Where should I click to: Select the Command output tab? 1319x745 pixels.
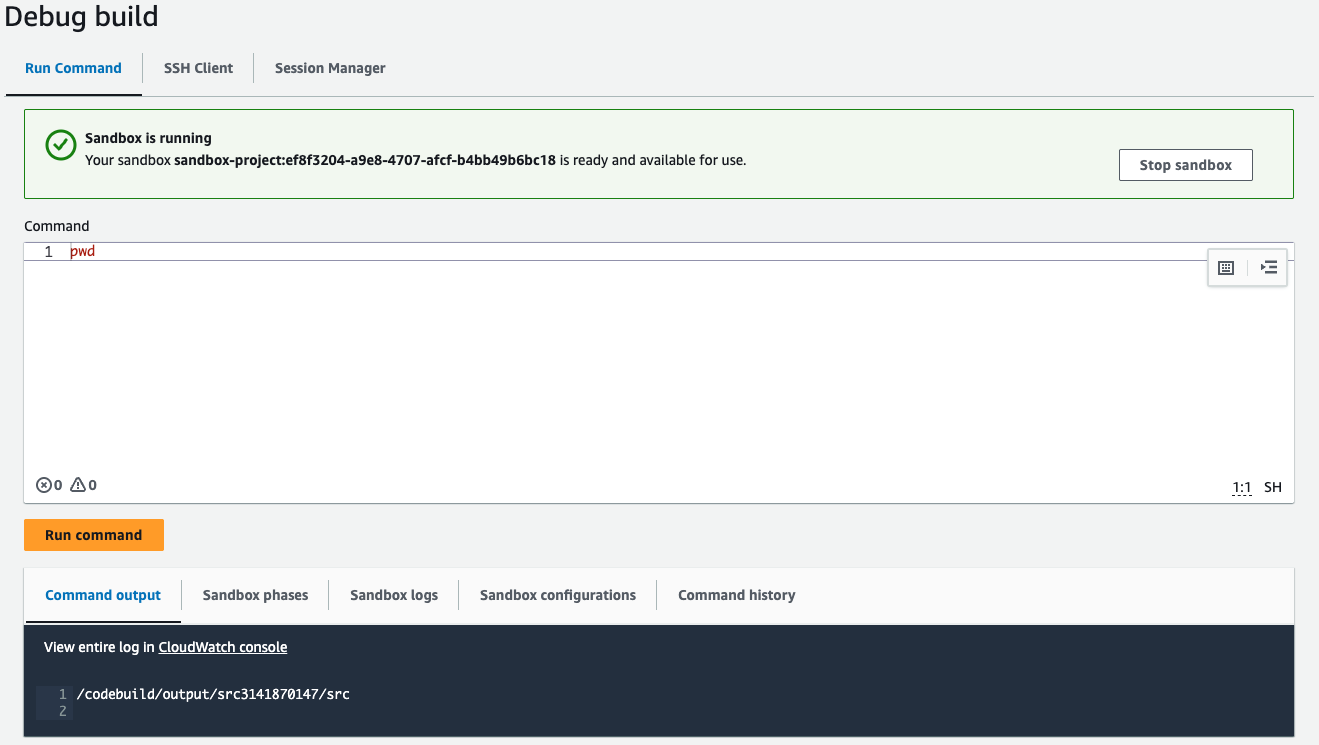tap(102, 595)
